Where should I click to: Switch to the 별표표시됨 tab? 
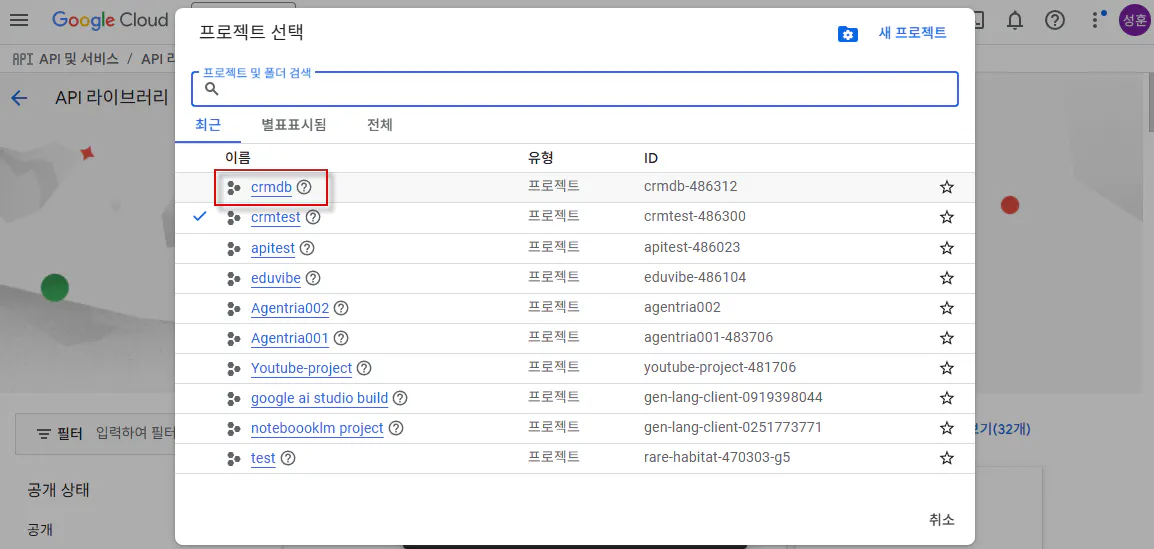294,124
